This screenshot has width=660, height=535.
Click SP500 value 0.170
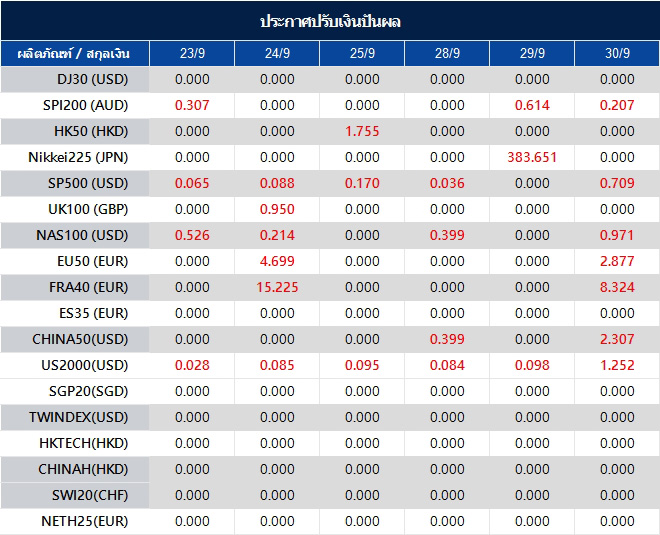(x=362, y=184)
